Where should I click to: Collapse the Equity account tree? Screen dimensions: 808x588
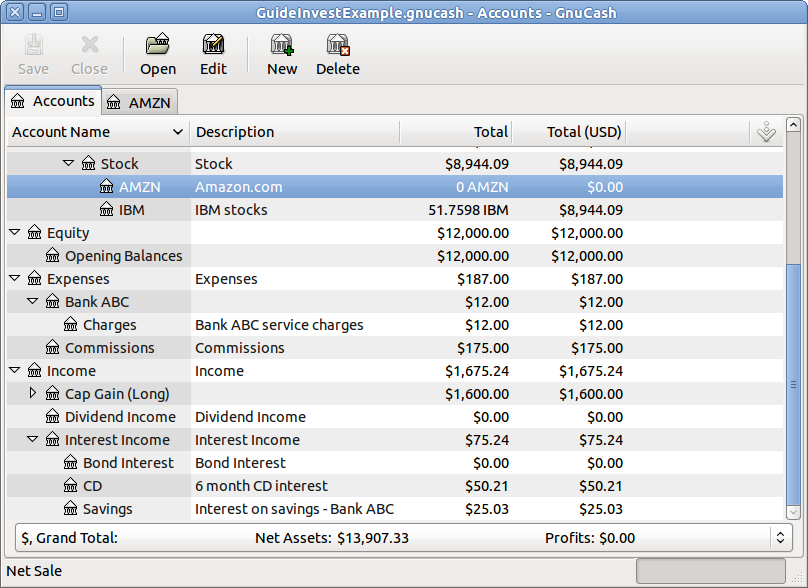tap(15, 233)
